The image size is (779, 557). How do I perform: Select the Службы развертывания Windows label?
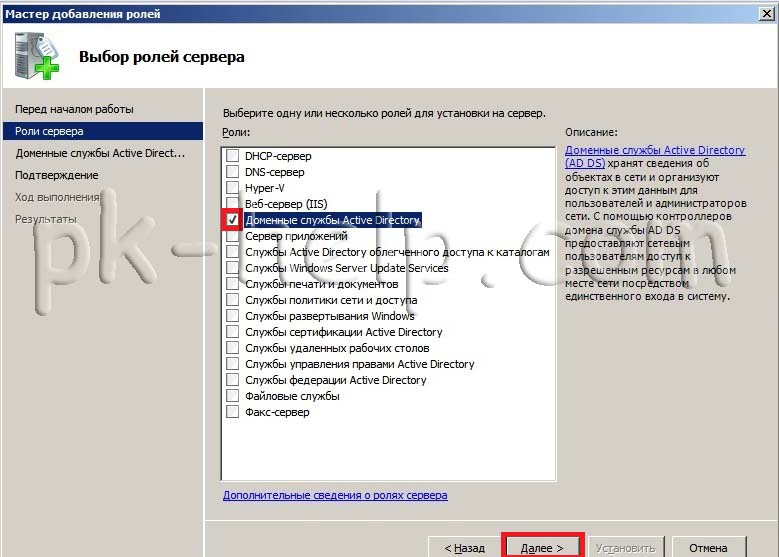[x=329, y=316]
